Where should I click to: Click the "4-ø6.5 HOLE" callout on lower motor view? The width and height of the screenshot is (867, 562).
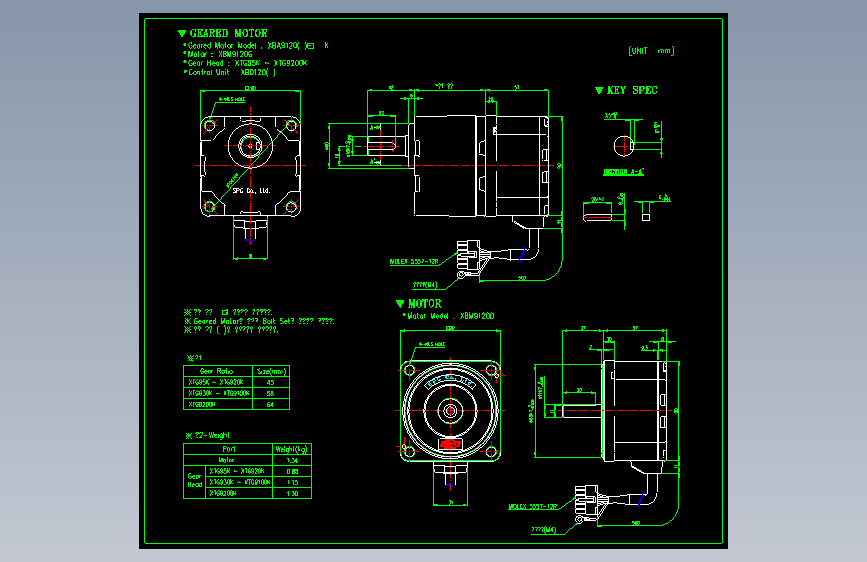tap(432, 344)
